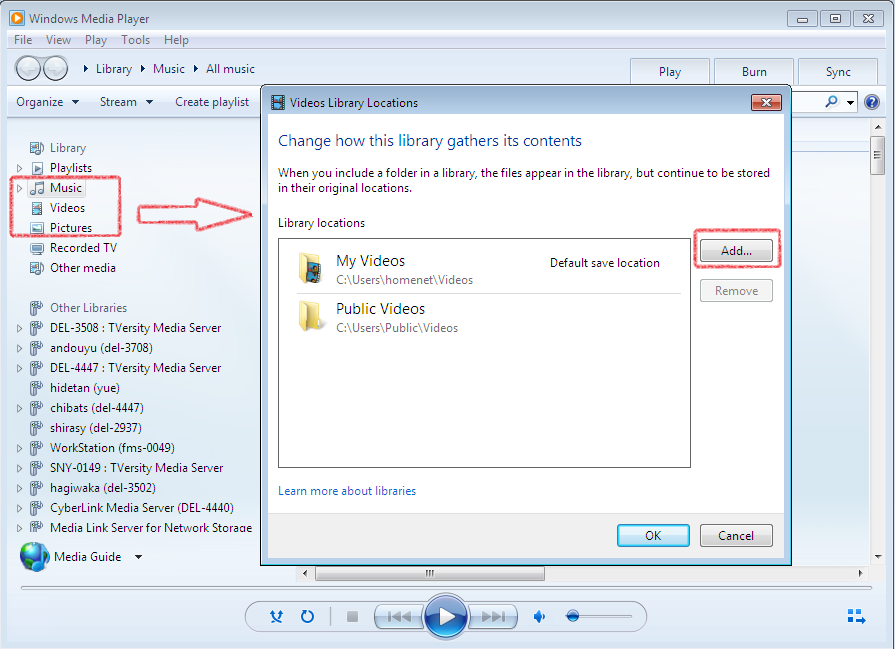
Task: Click the search magnifier icon
Action: (832, 102)
